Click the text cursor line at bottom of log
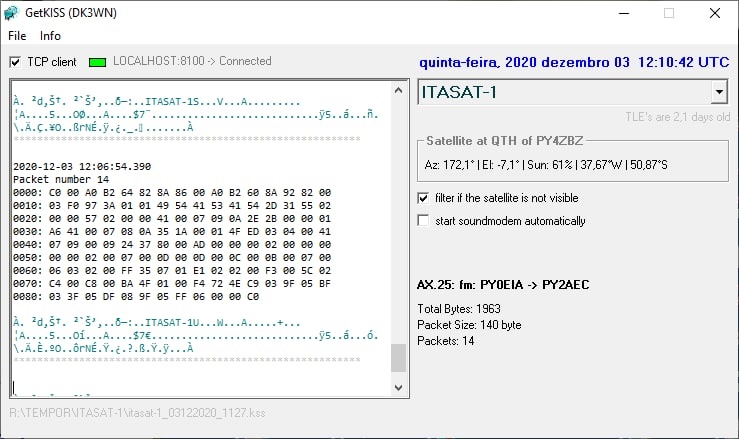Image resolution: width=739 pixels, height=439 pixels. coord(14,388)
